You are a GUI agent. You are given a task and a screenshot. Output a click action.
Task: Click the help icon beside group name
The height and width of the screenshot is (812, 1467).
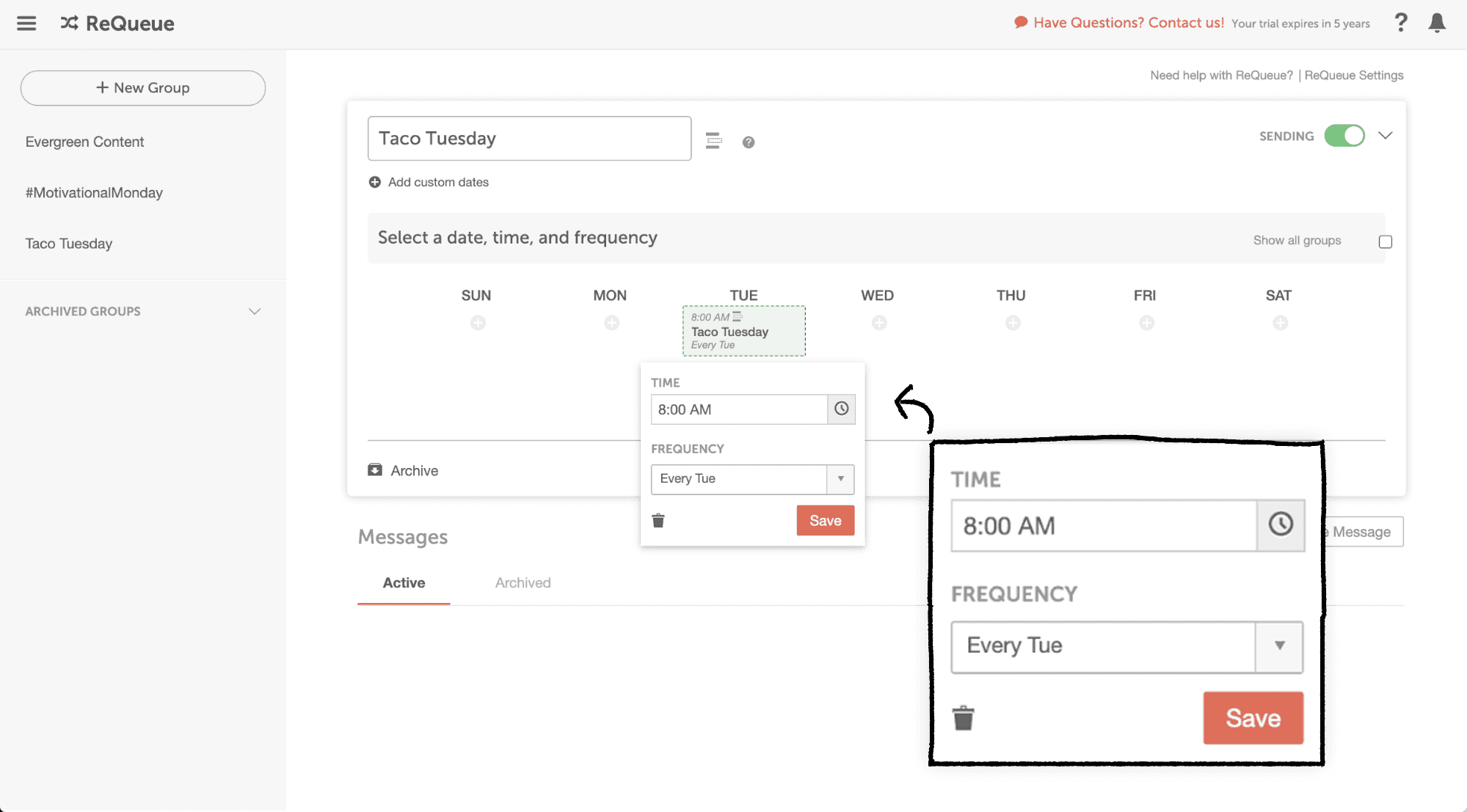coord(748,142)
